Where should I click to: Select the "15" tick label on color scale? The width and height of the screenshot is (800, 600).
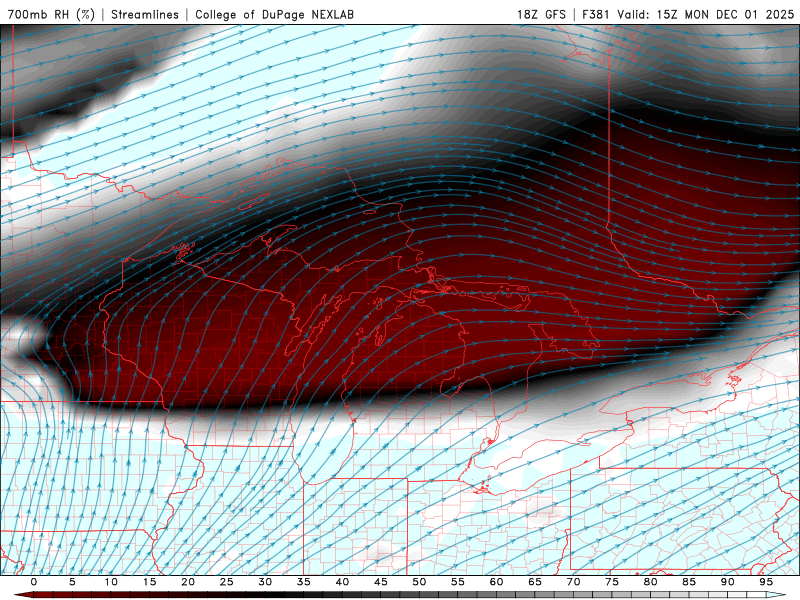click(149, 582)
